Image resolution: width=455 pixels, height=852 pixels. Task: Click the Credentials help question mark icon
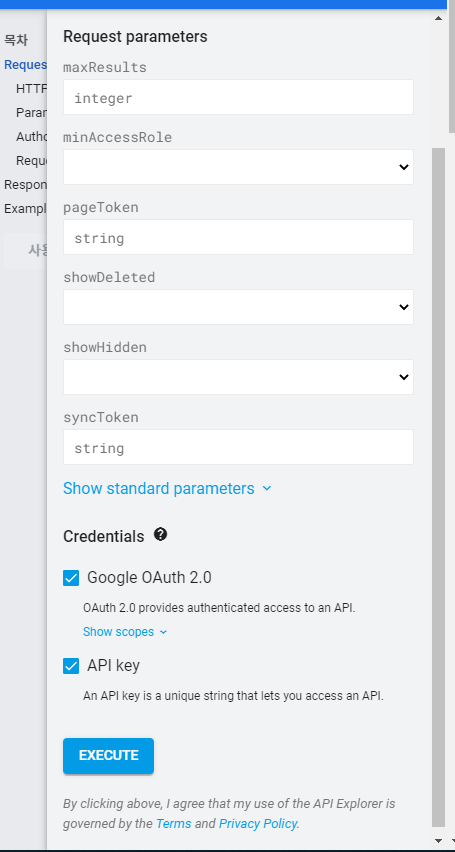tap(160, 535)
